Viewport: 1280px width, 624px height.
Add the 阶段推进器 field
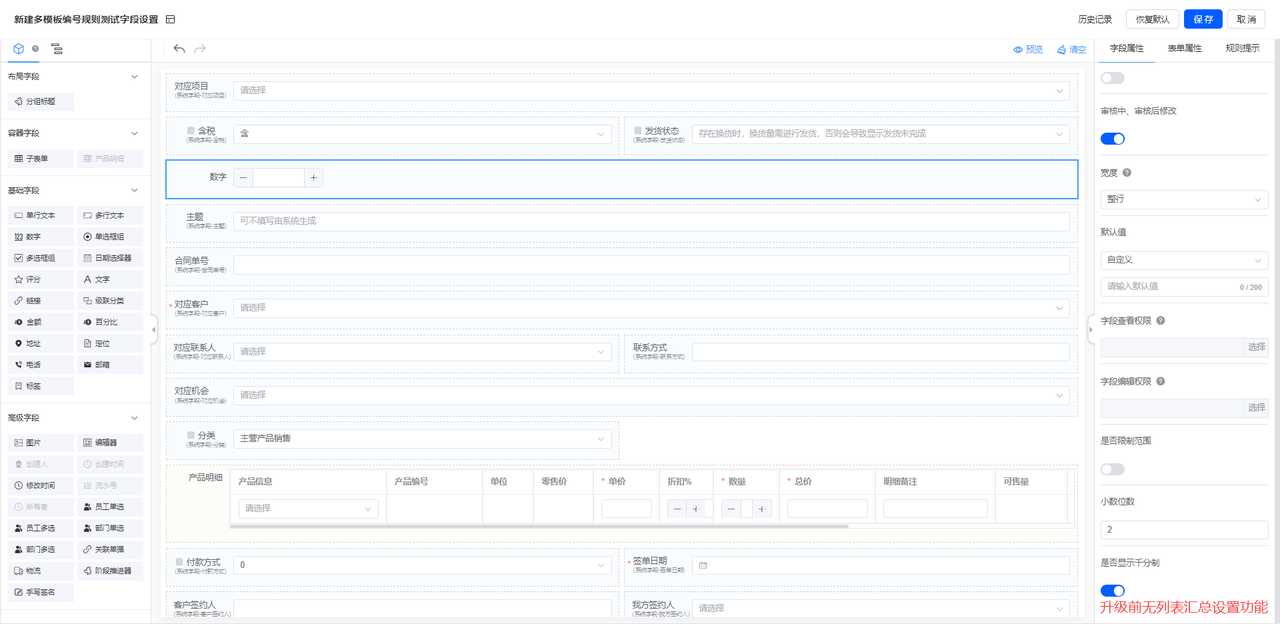pyautogui.click(x=110, y=571)
